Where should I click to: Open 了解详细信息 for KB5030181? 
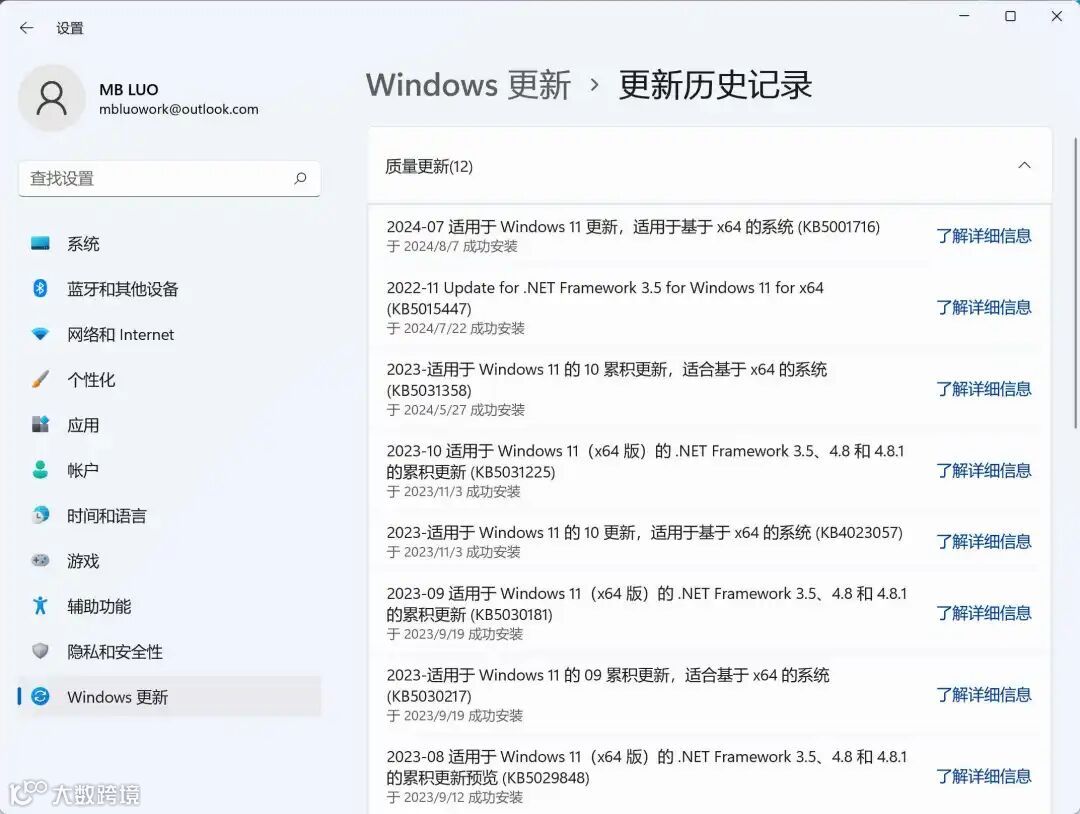(x=984, y=613)
